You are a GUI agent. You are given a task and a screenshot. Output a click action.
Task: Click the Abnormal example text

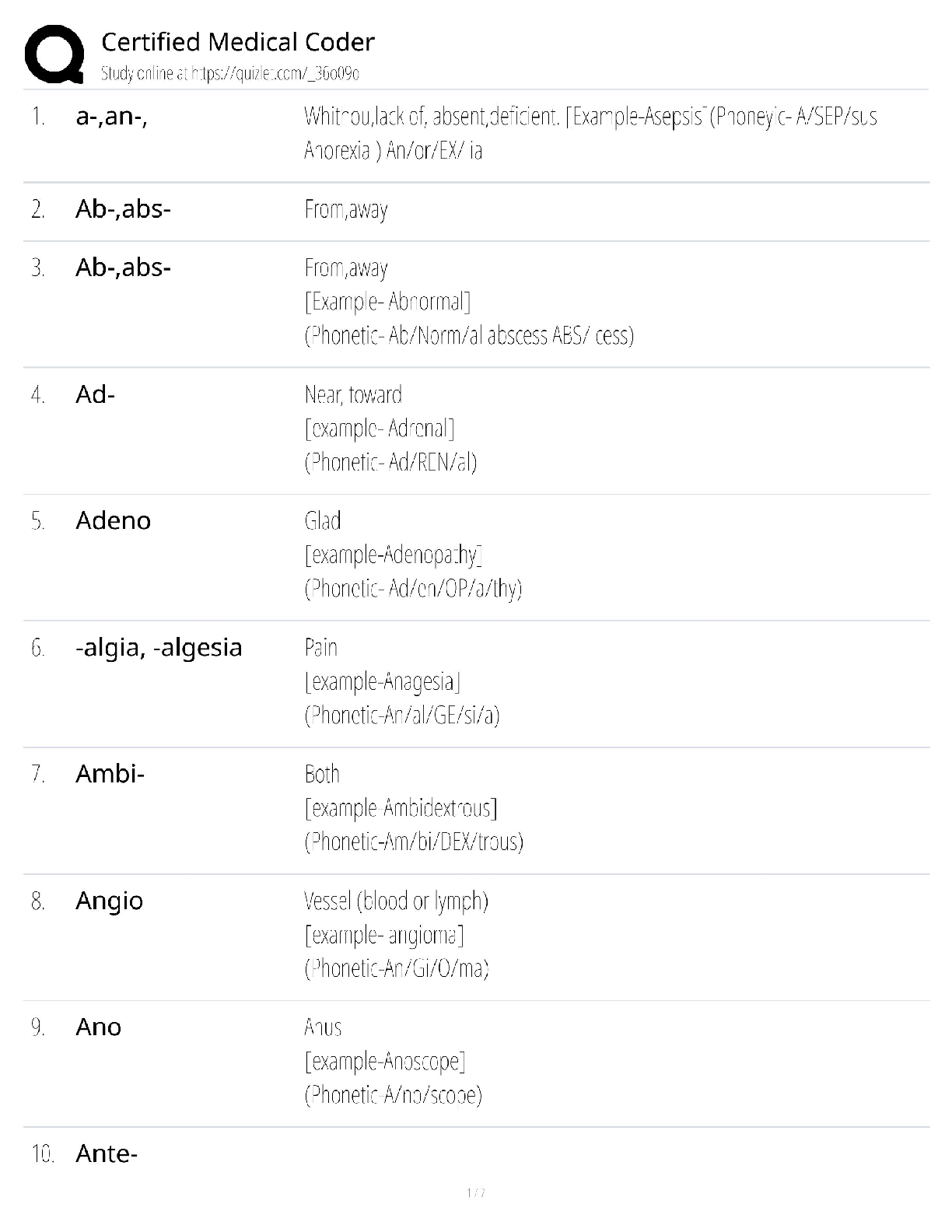[387, 302]
